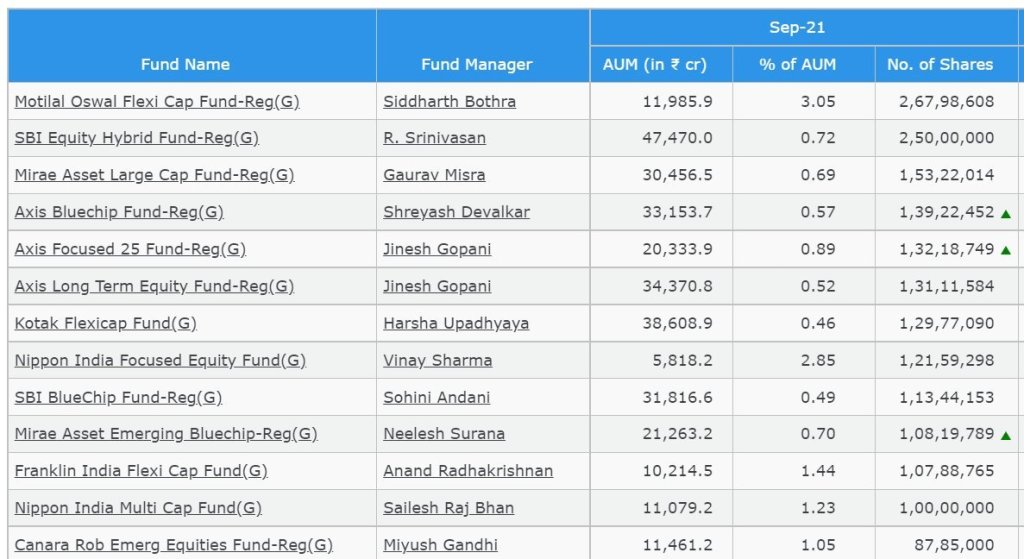This screenshot has height=559, width=1024.
Task: Click Canara Rob Emerg Equities Fund link
Action: 173,545
